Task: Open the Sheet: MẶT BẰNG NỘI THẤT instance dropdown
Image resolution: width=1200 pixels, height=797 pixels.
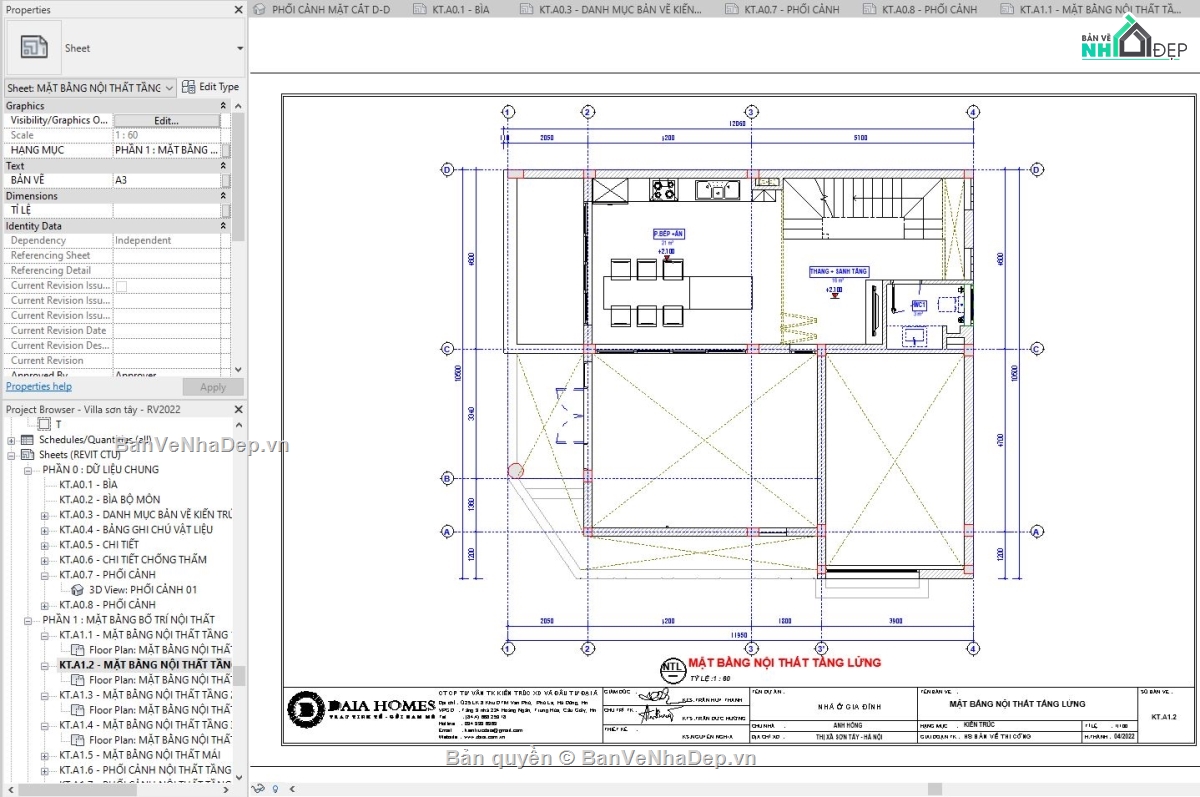Action: tap(169, 88)
